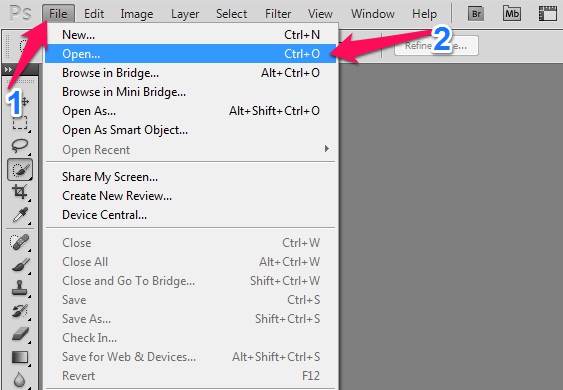The width and height of the screenshot is (563, 390).
Task: Select the Clone Stamp tool
Action: (20, 288)
